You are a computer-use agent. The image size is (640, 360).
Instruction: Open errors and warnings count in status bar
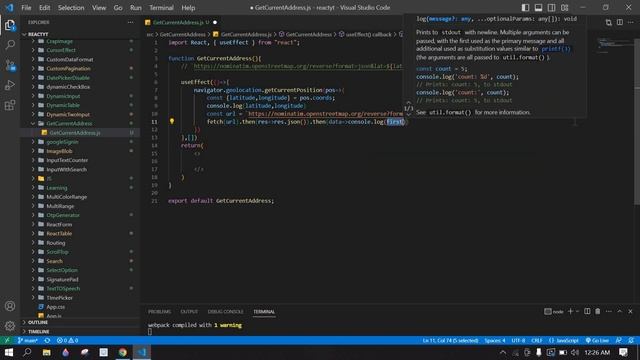(x=67, y=340)
